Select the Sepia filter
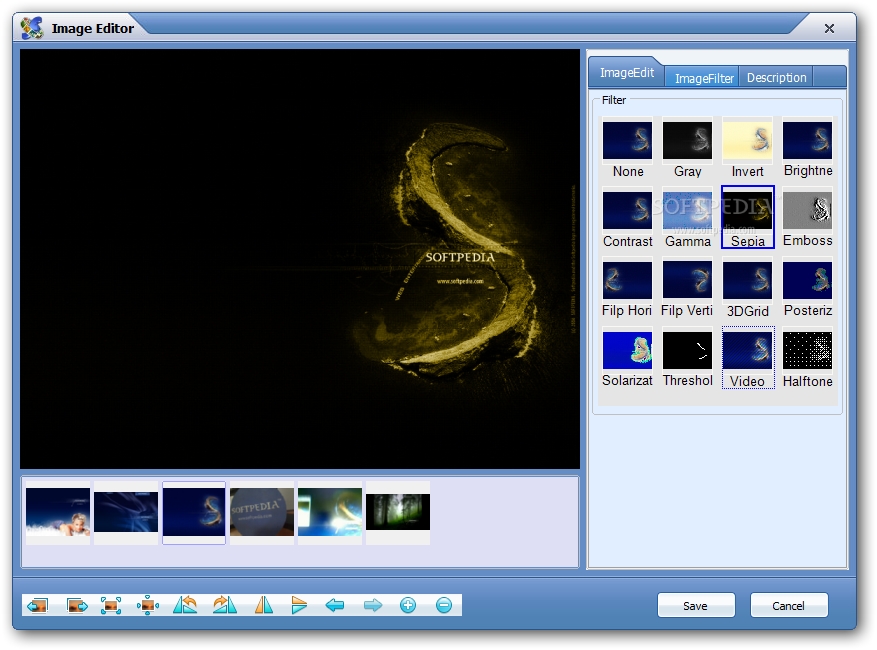The height and width of the screenshot is (650, 877). click(748, 217)
